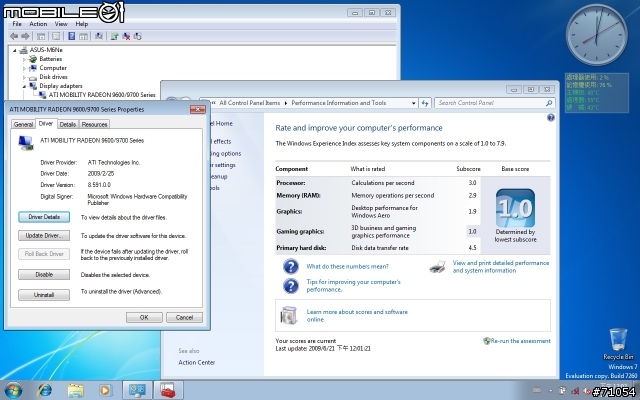Click the software box icon beside 'Learn more about scores'
Screen dimensions: 640x400
click(x=289, y=316)
